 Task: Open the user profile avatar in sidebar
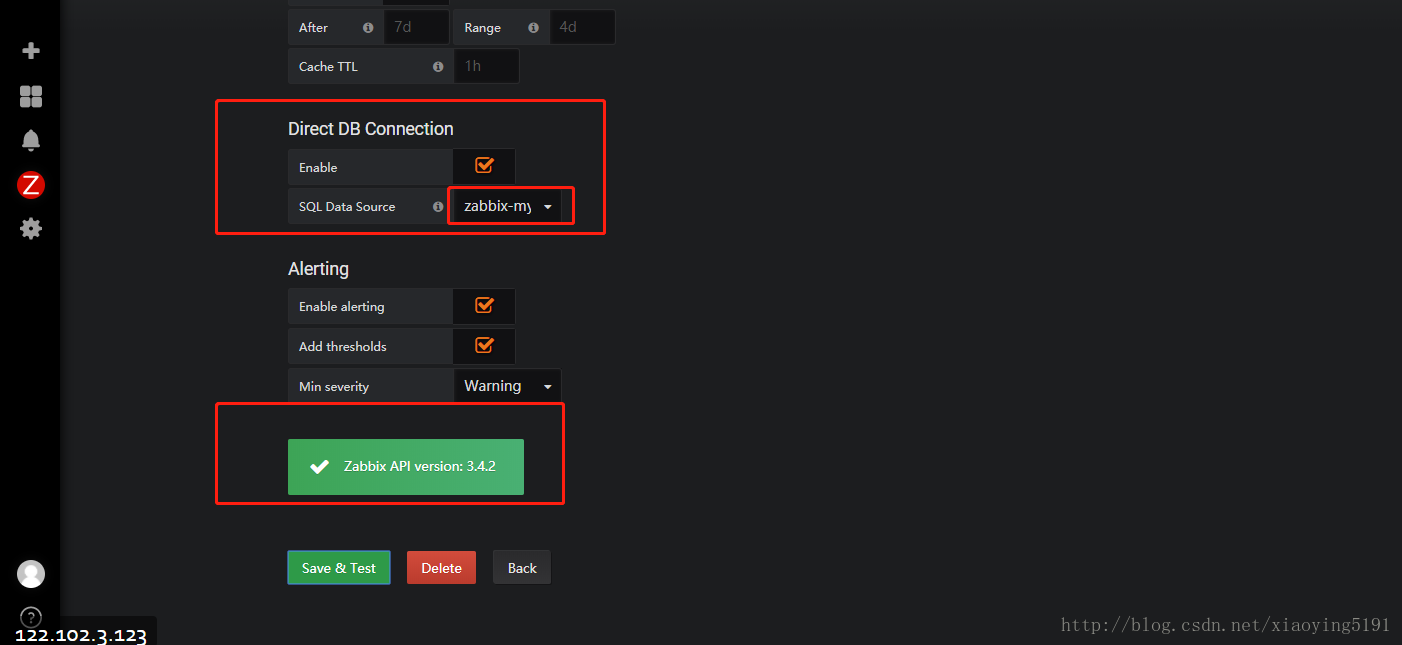pos(31,573)
